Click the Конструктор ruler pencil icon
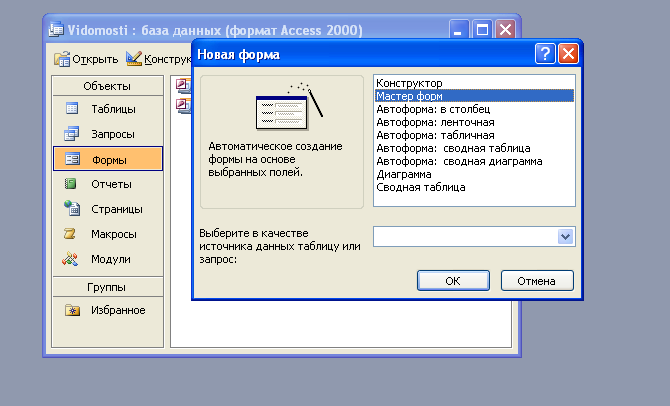 click(x=134, y=59)
